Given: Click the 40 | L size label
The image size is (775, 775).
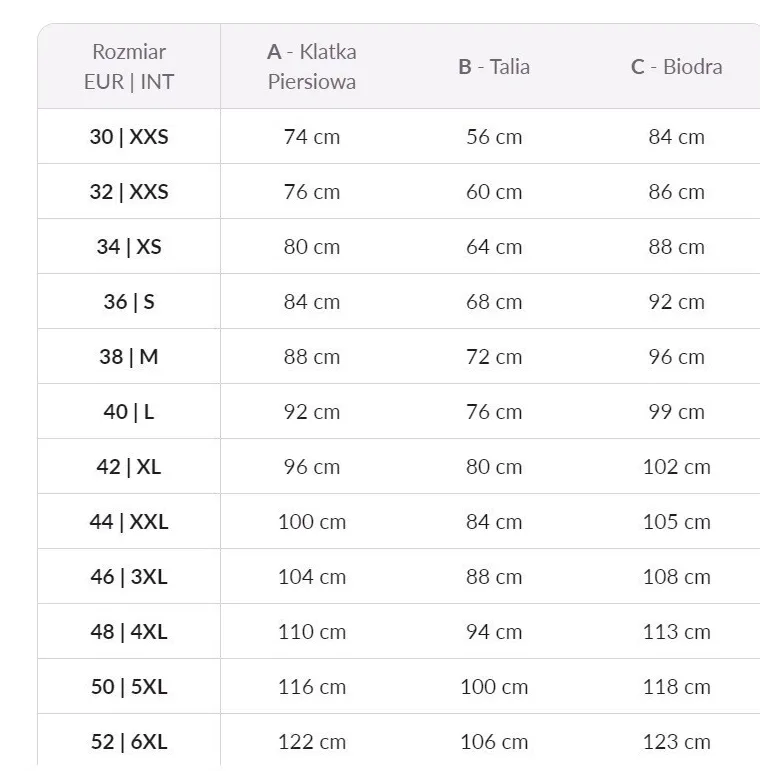Looking at the screenshot, I should pos(129,412).
